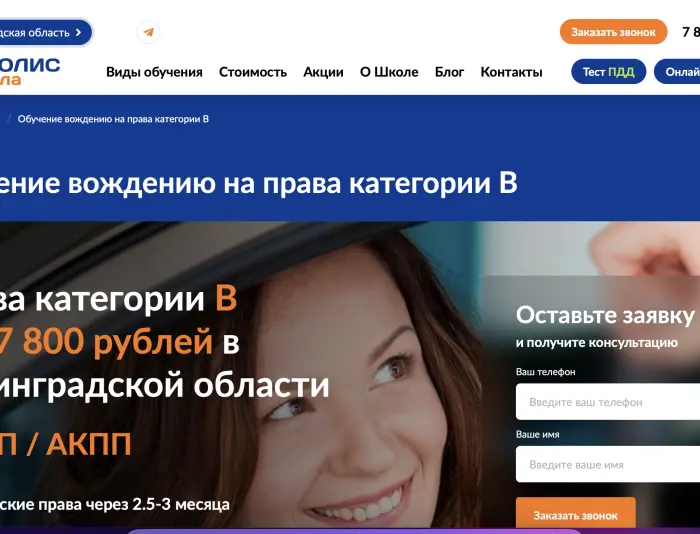This screenshot has height=534, width=700.
Task: Click the Онлайн button in header
Action: click(x=677, y=71)
